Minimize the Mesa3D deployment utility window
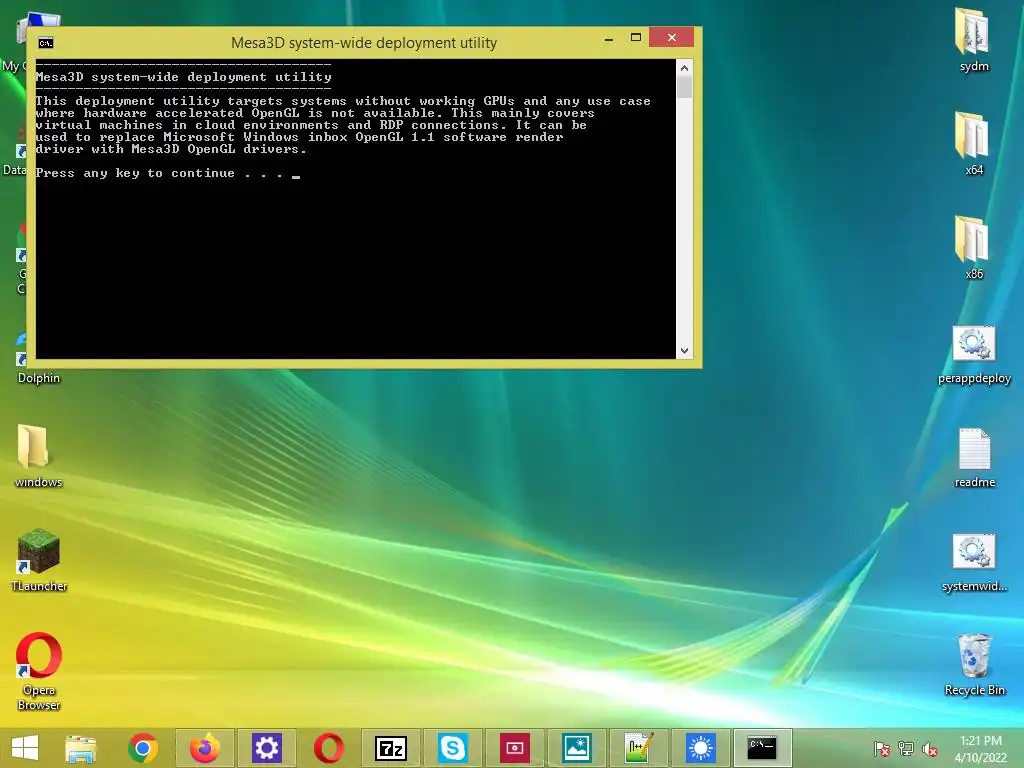Viewport: 1024px width, 768px height. click(x=609, y=38)
